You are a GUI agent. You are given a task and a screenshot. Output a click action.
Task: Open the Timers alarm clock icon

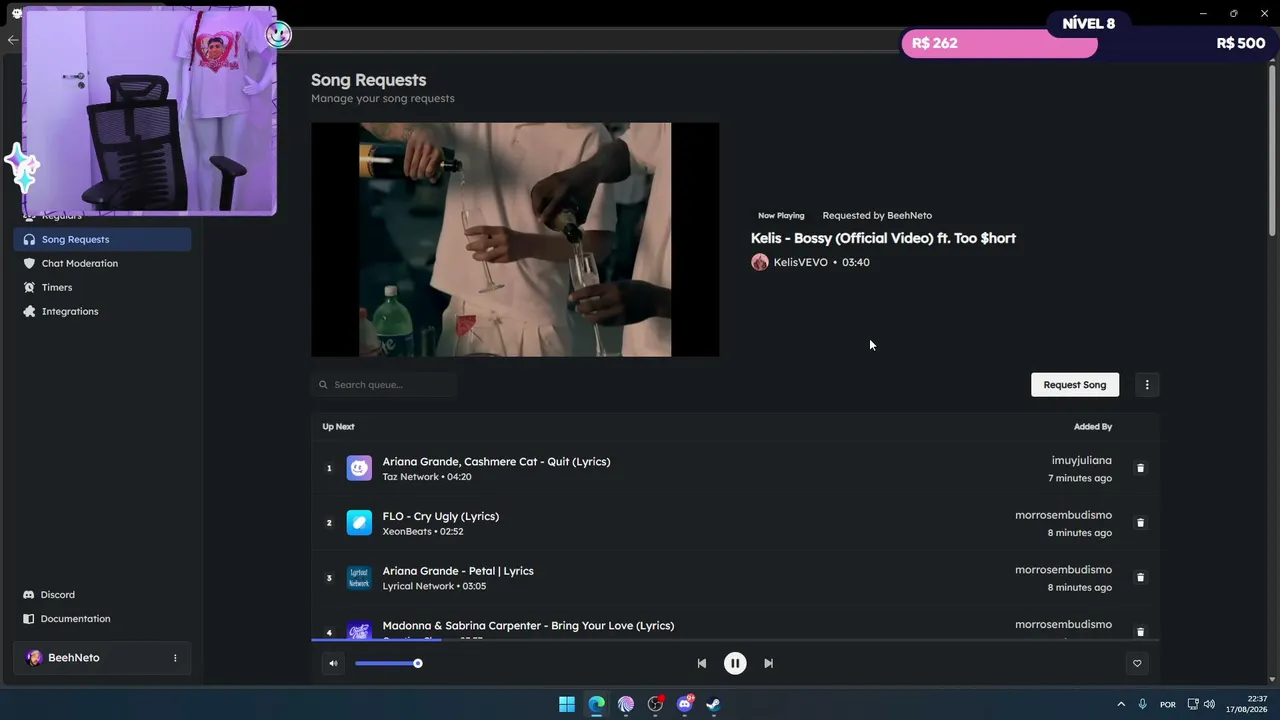coord(29,288)
